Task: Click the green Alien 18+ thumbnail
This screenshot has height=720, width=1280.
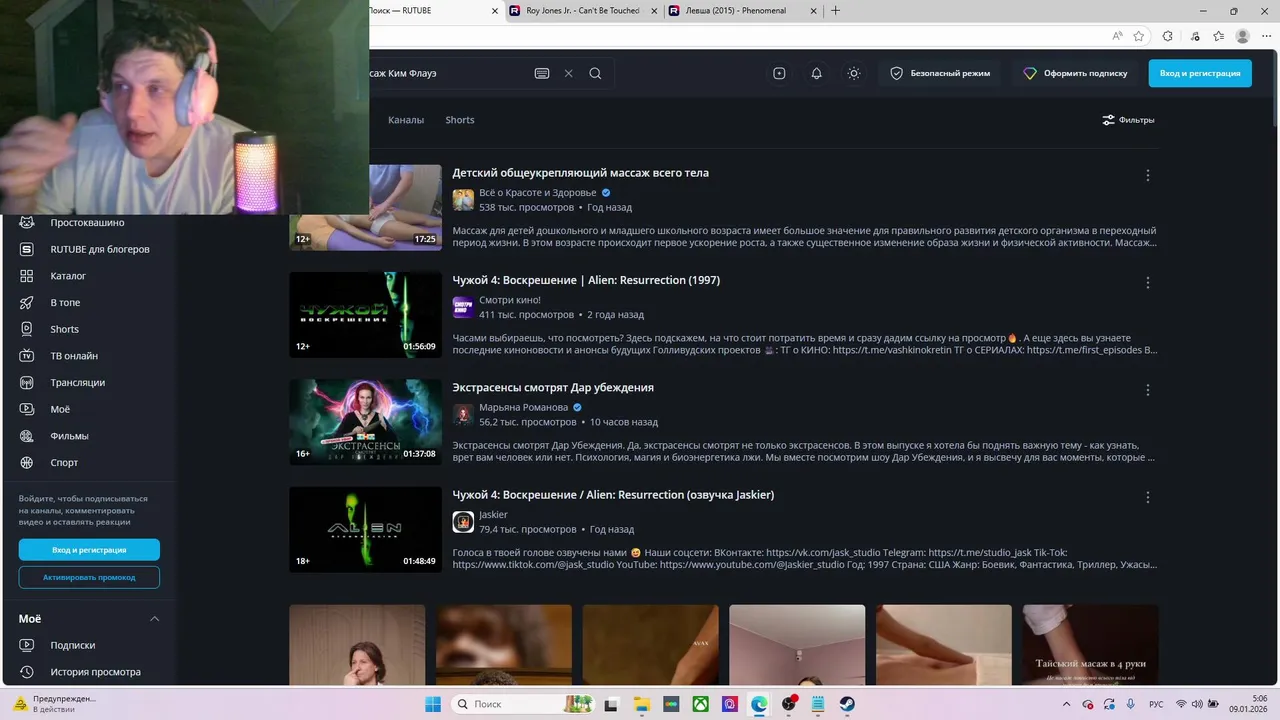Action: (365, 529)
